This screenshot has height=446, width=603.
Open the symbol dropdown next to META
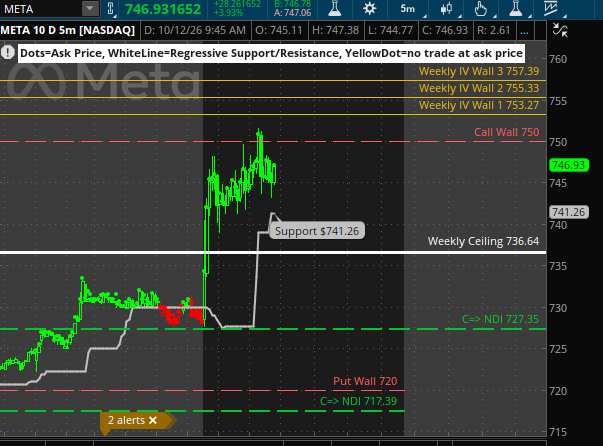pyautogui.click(x=90, y=9)
